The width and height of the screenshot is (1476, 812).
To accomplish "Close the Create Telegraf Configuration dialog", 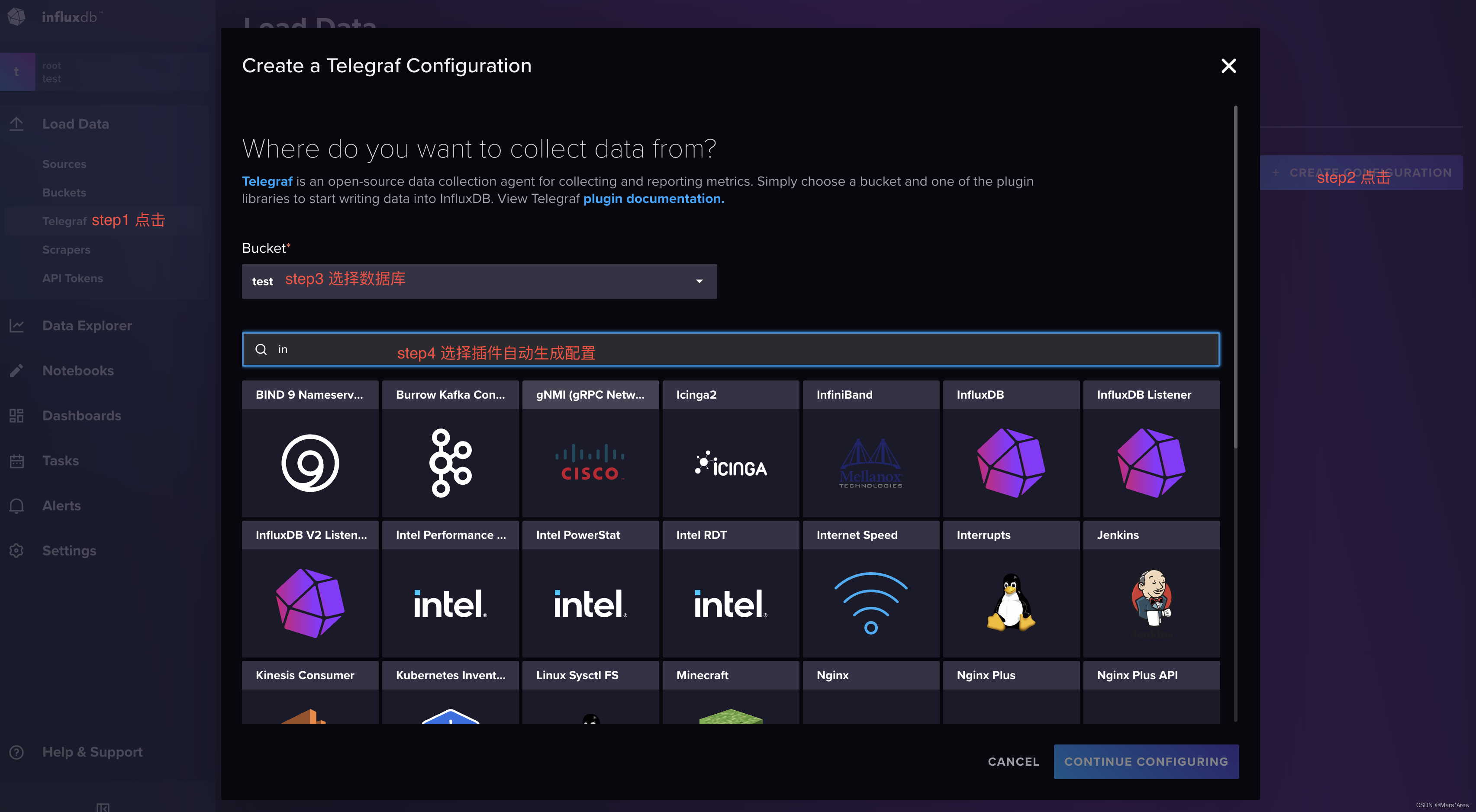I will pyautogui.click(x=1228, y=66).
